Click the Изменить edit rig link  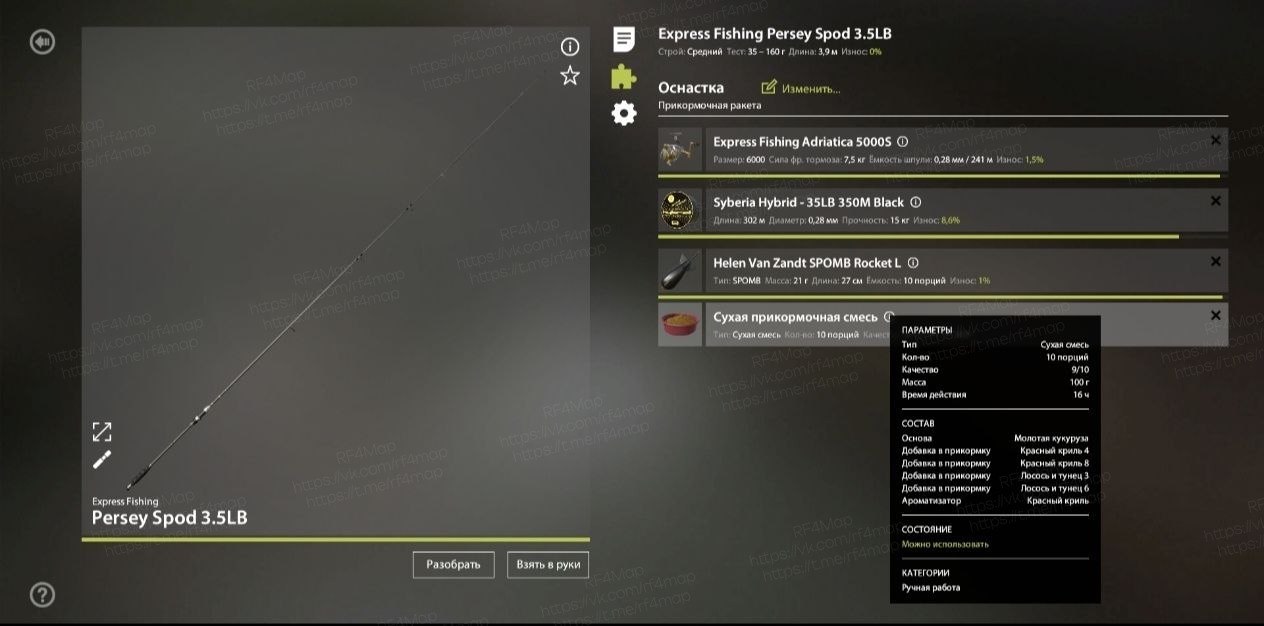[x=801, y=88]
